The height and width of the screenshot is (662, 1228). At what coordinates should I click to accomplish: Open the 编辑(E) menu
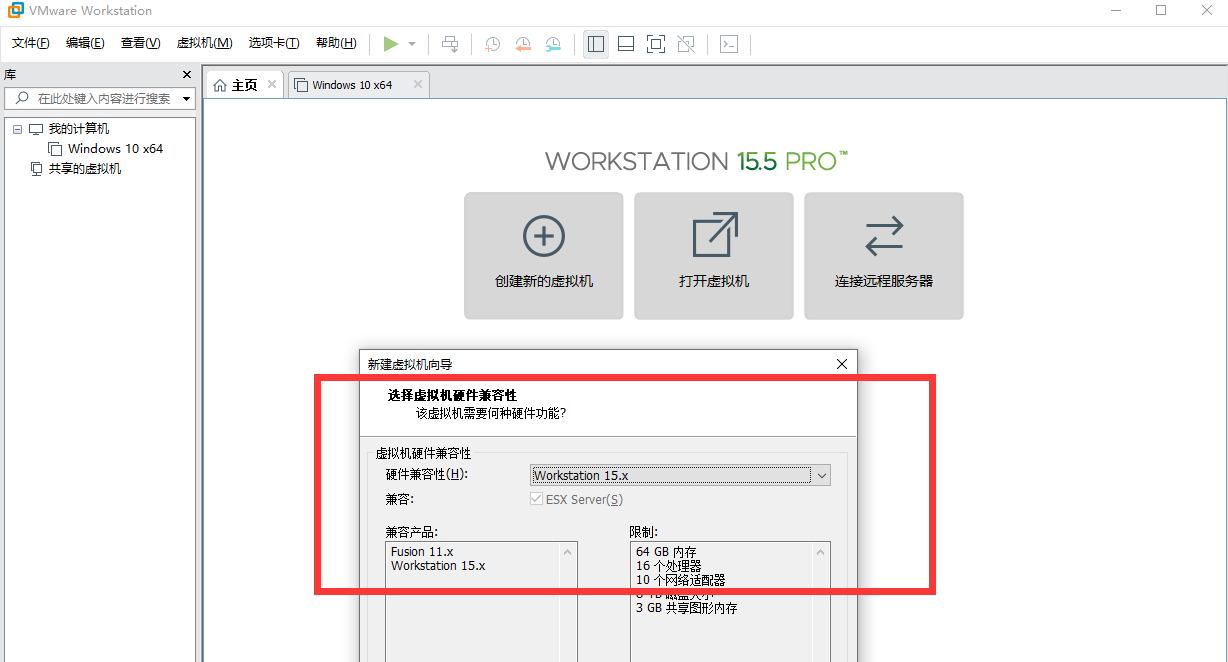(85, 43)
